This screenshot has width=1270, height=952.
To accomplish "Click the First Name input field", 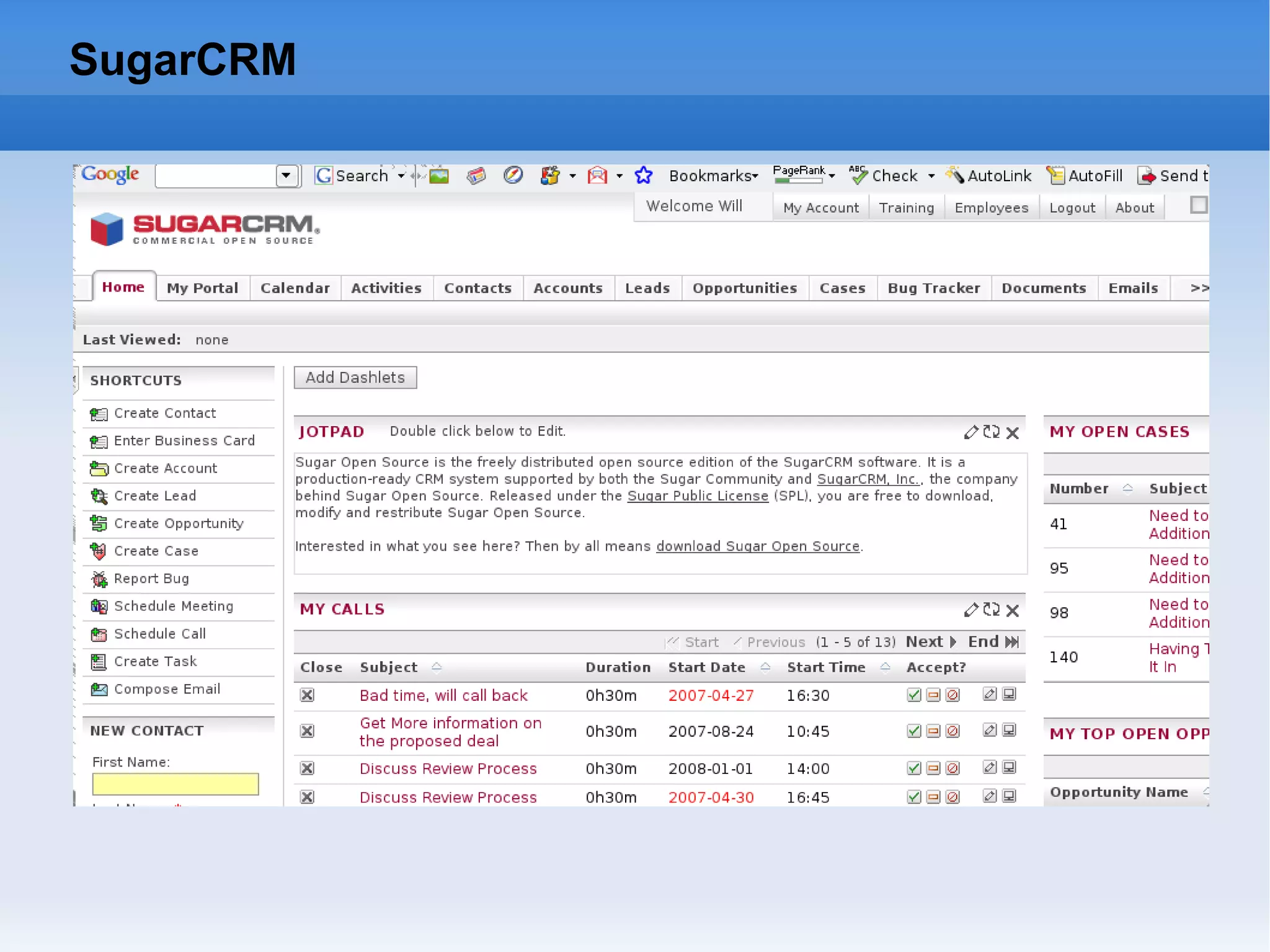I will tap(175, 784).
